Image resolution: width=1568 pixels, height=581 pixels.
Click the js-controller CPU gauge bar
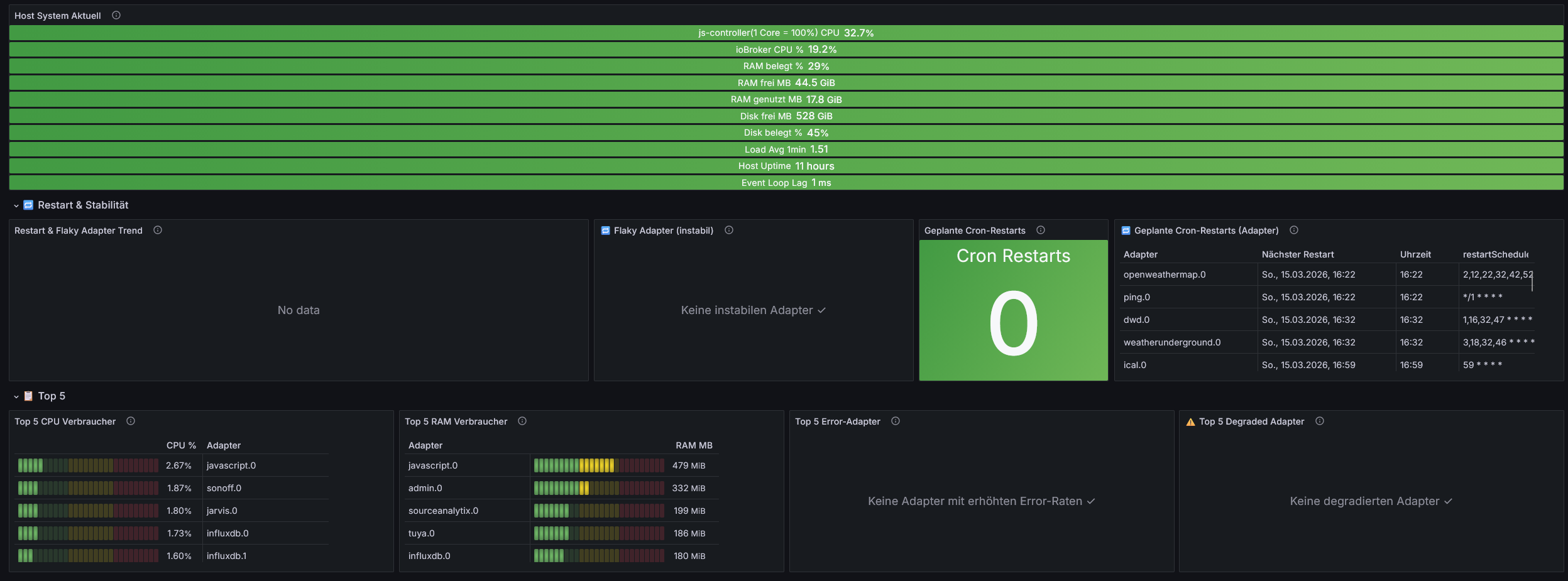786,33
